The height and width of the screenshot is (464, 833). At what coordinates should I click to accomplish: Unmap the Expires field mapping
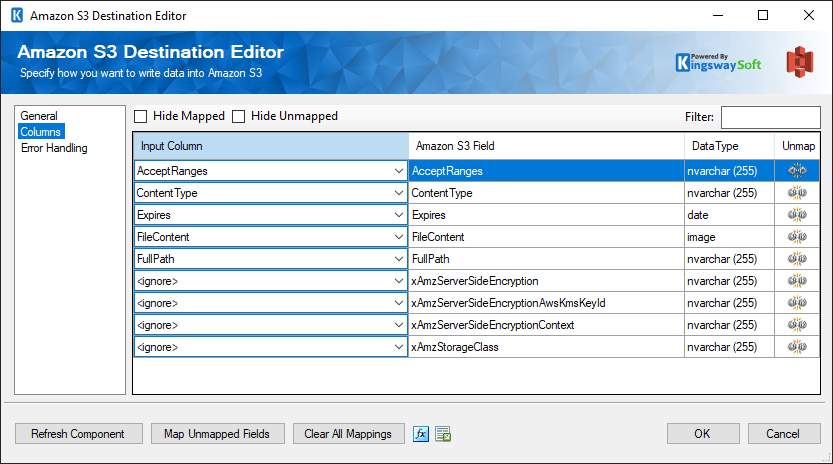tap(797, 215)
